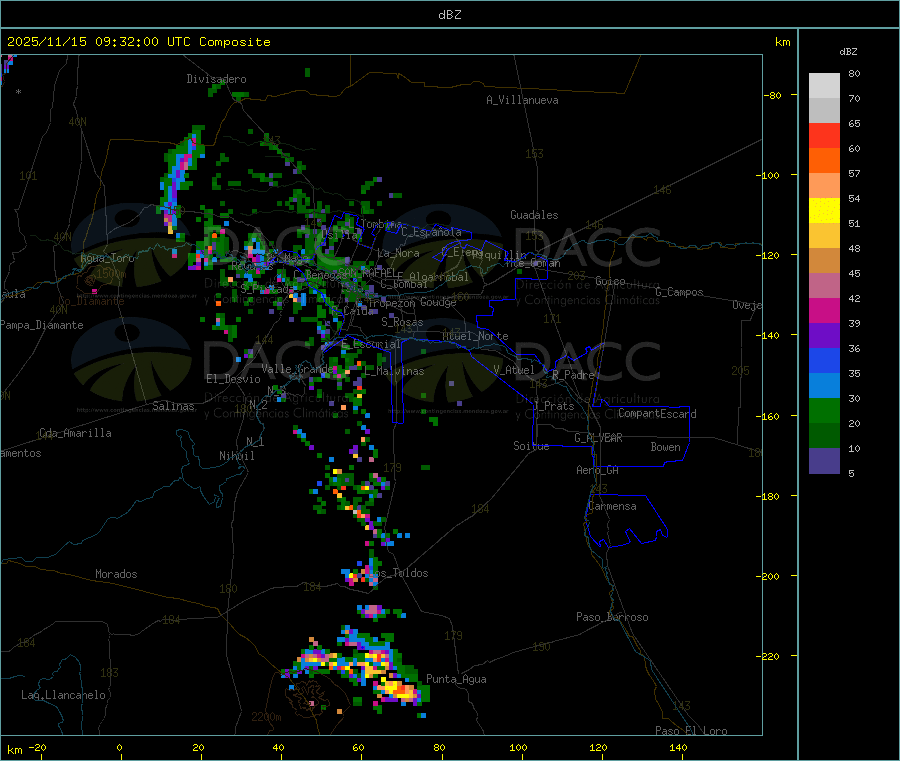Image resolution: width=900 pixels, height=761 pixels.
Task: Click the Morados location label
Action: click(116, 574)
